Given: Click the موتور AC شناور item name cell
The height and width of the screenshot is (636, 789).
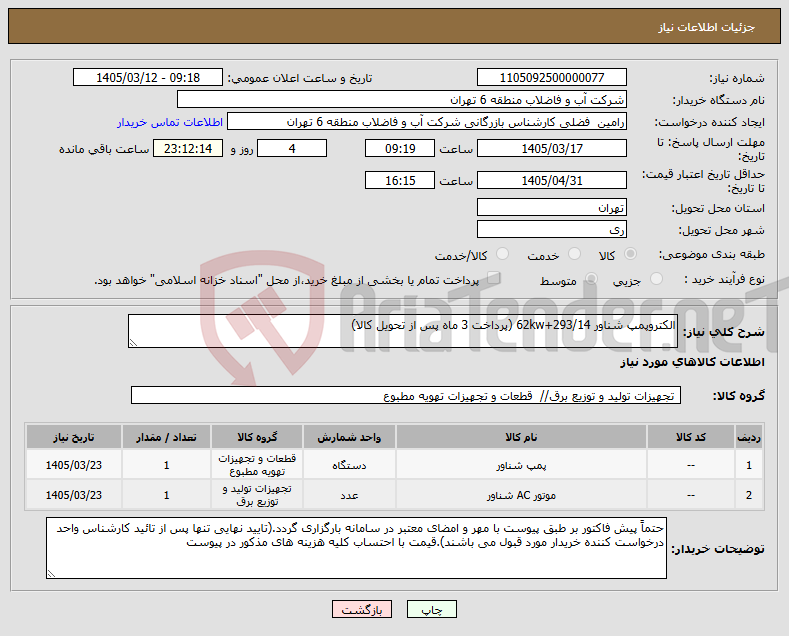Looking at the screenshot, I should [521, 495].
